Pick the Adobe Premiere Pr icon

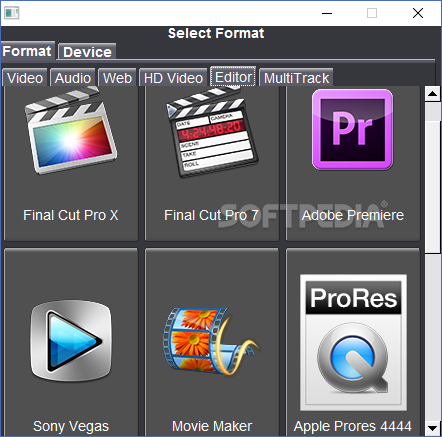point(352,129)
